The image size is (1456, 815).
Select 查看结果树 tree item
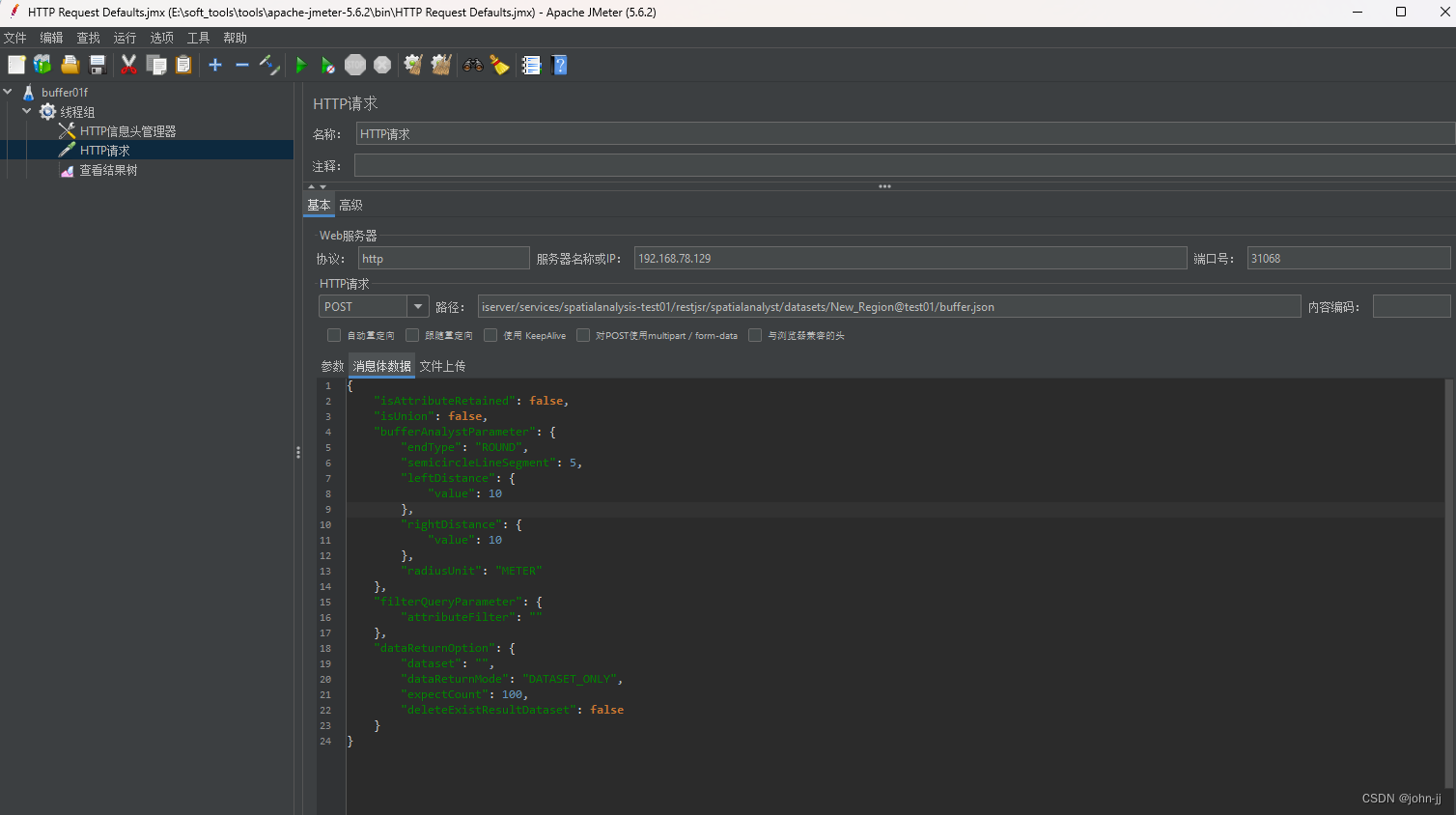(x=108, y=170)
